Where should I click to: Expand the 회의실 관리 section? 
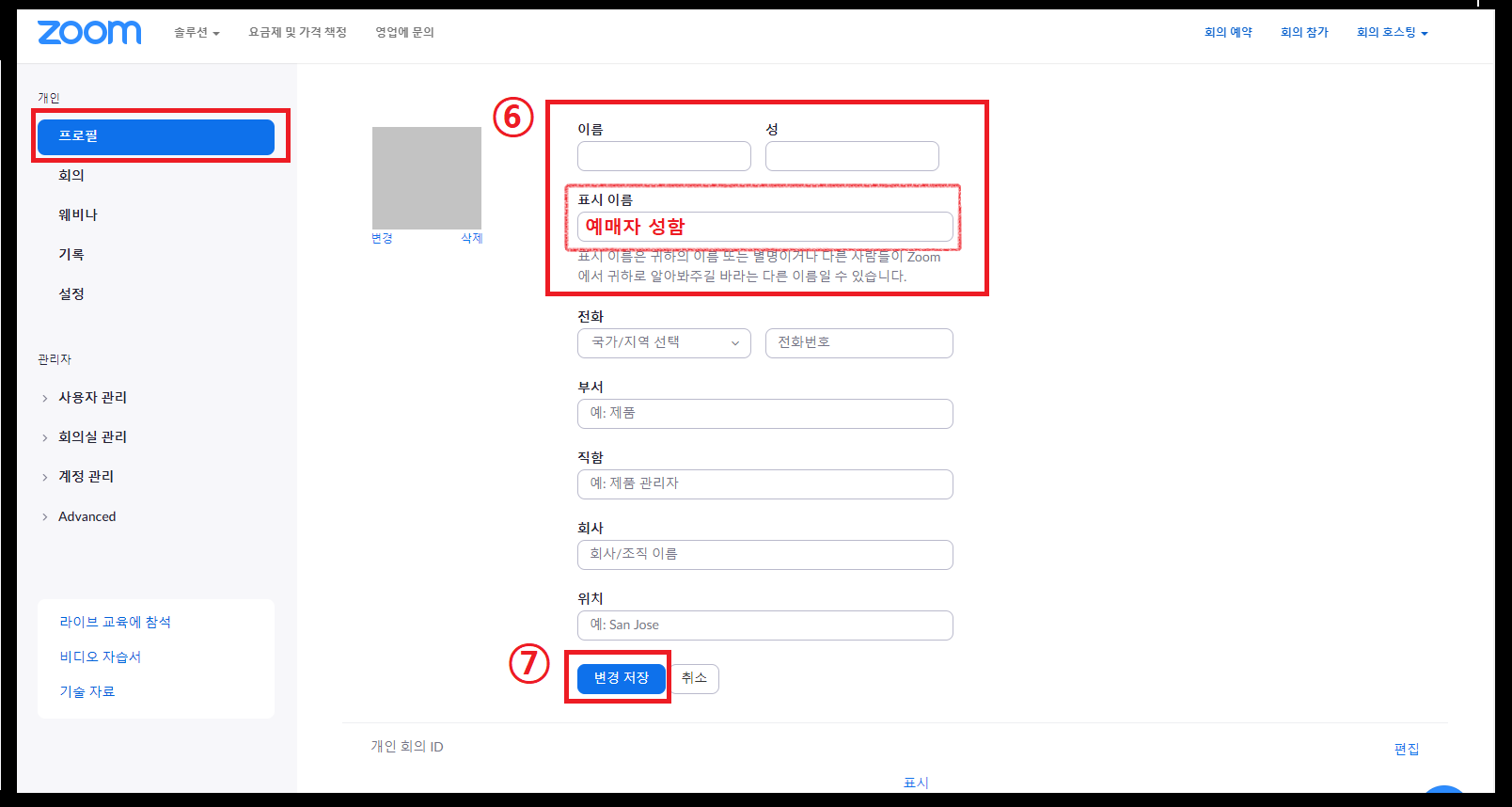click(92, 437)
